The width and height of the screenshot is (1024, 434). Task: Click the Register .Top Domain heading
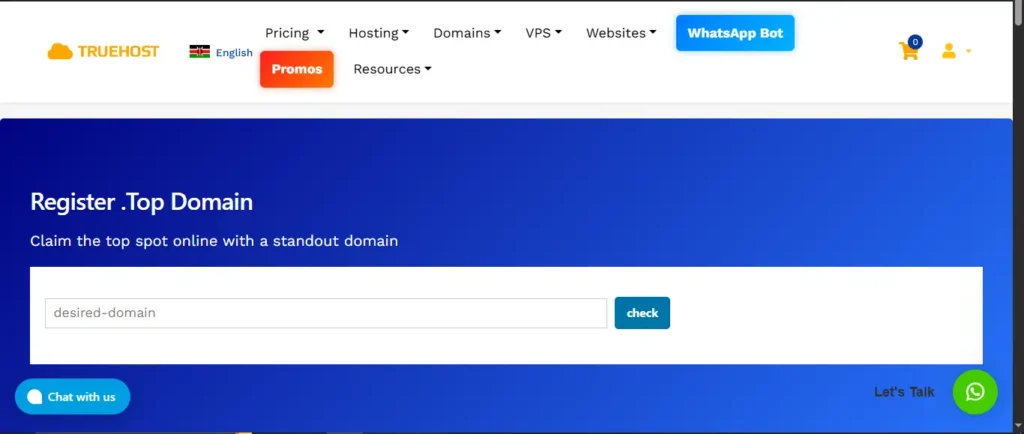(141, 202)
